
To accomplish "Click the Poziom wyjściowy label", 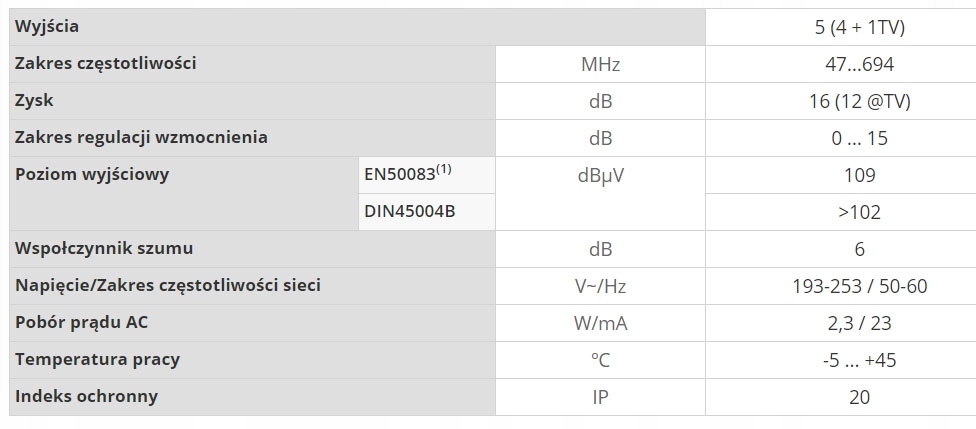I will 92,174.
